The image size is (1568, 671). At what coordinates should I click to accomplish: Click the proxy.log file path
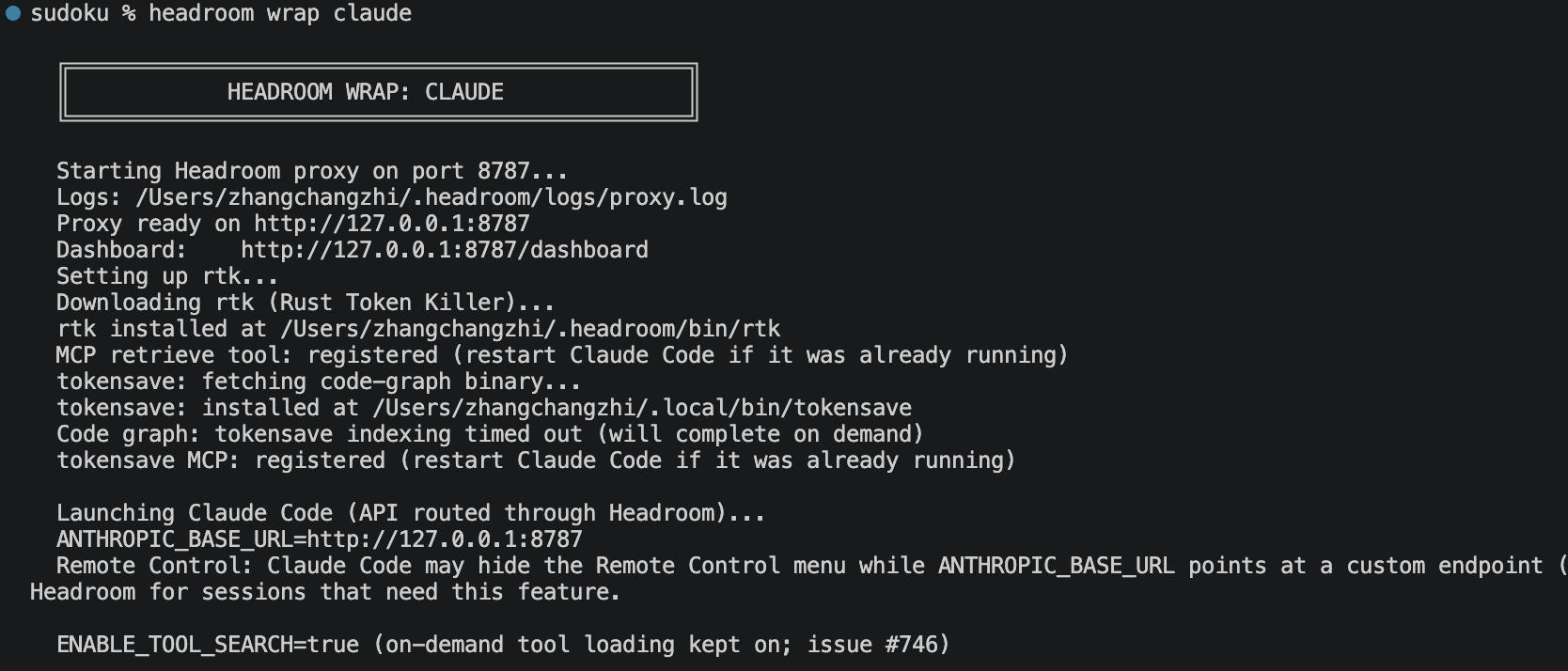point(431,197)
